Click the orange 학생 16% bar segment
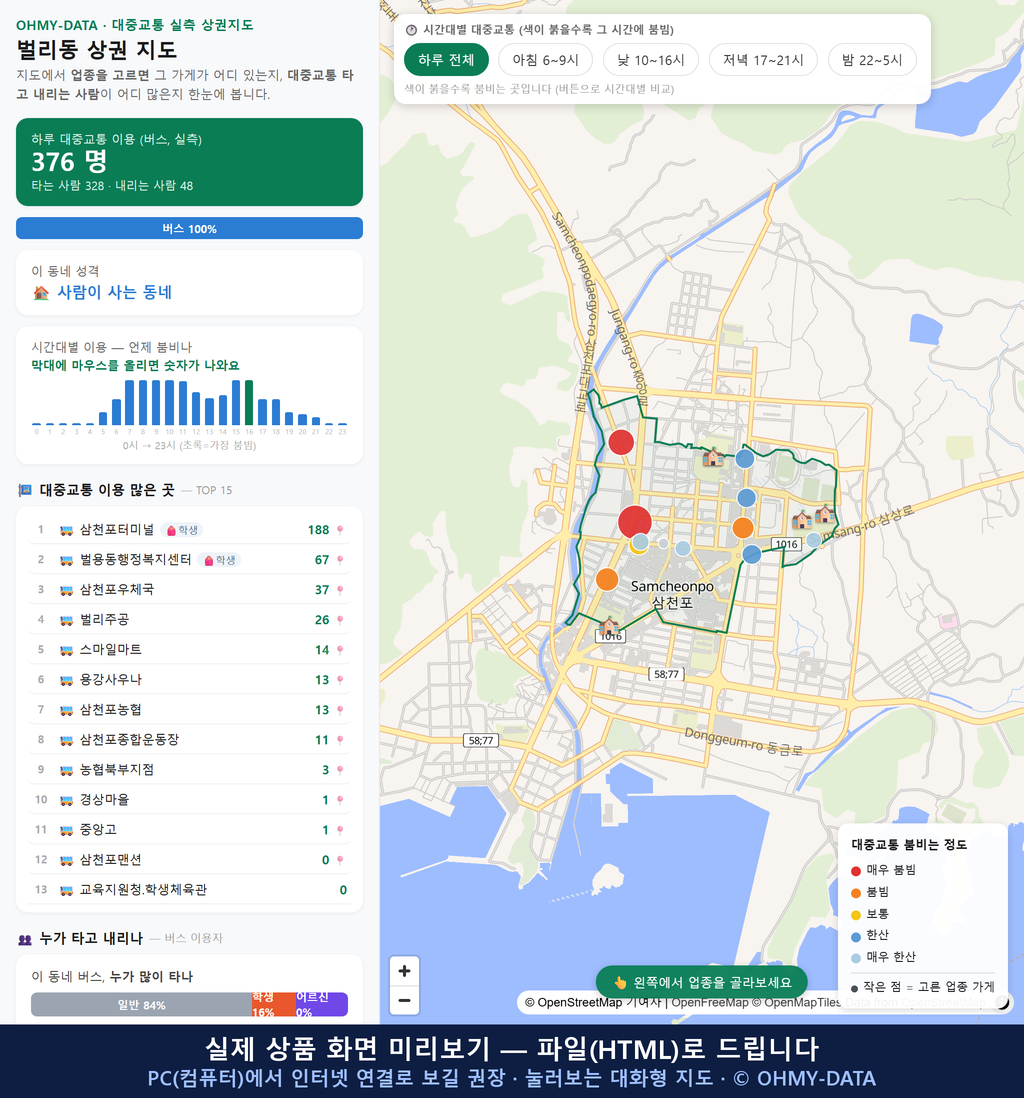The image size is (1024, 1098). [274, 1005]
